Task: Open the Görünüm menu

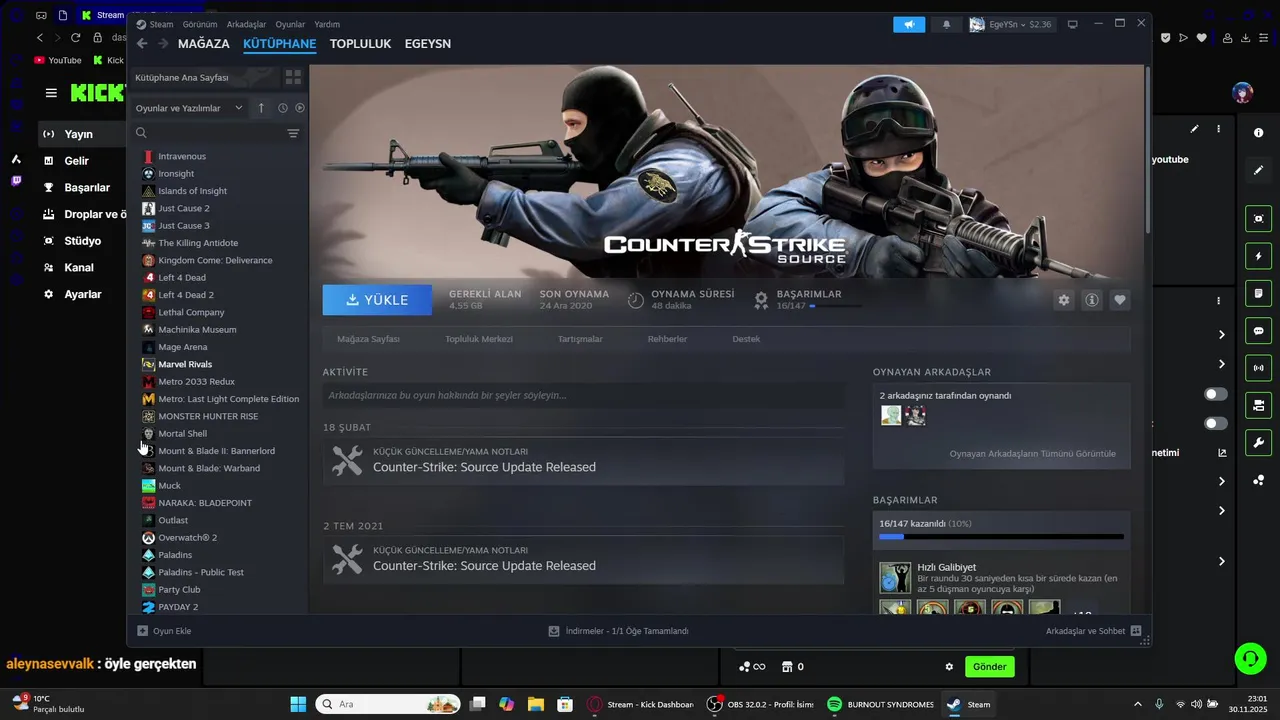Action: click(200, 24)
